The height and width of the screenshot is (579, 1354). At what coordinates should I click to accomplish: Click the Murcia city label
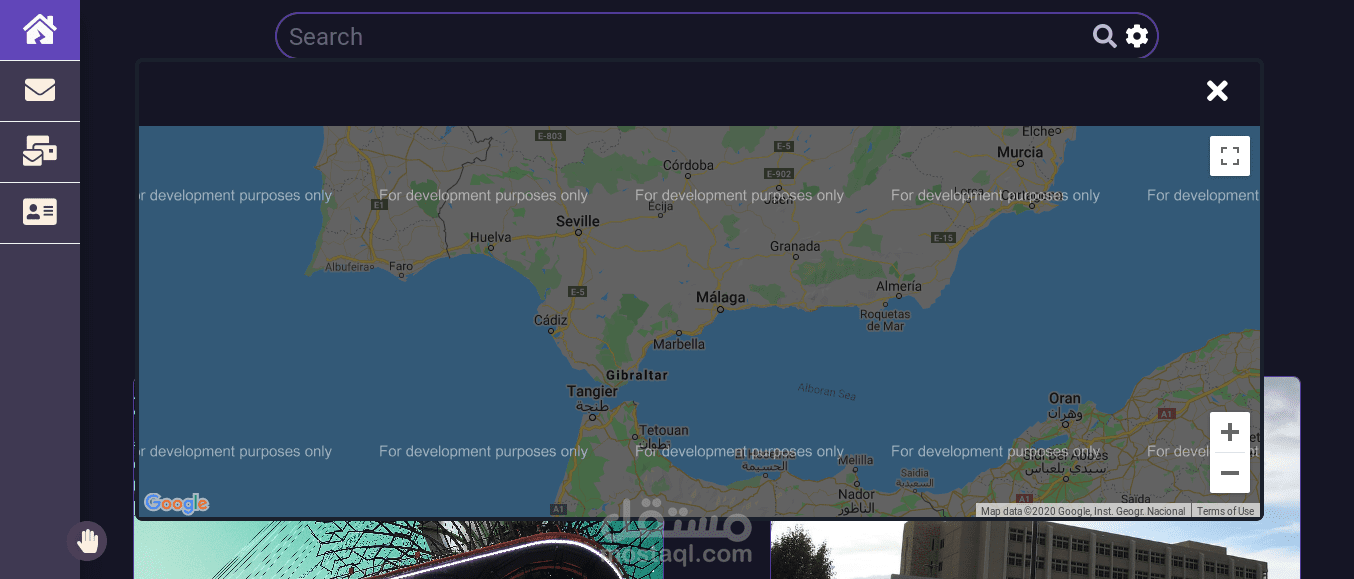pos(1020,152)
